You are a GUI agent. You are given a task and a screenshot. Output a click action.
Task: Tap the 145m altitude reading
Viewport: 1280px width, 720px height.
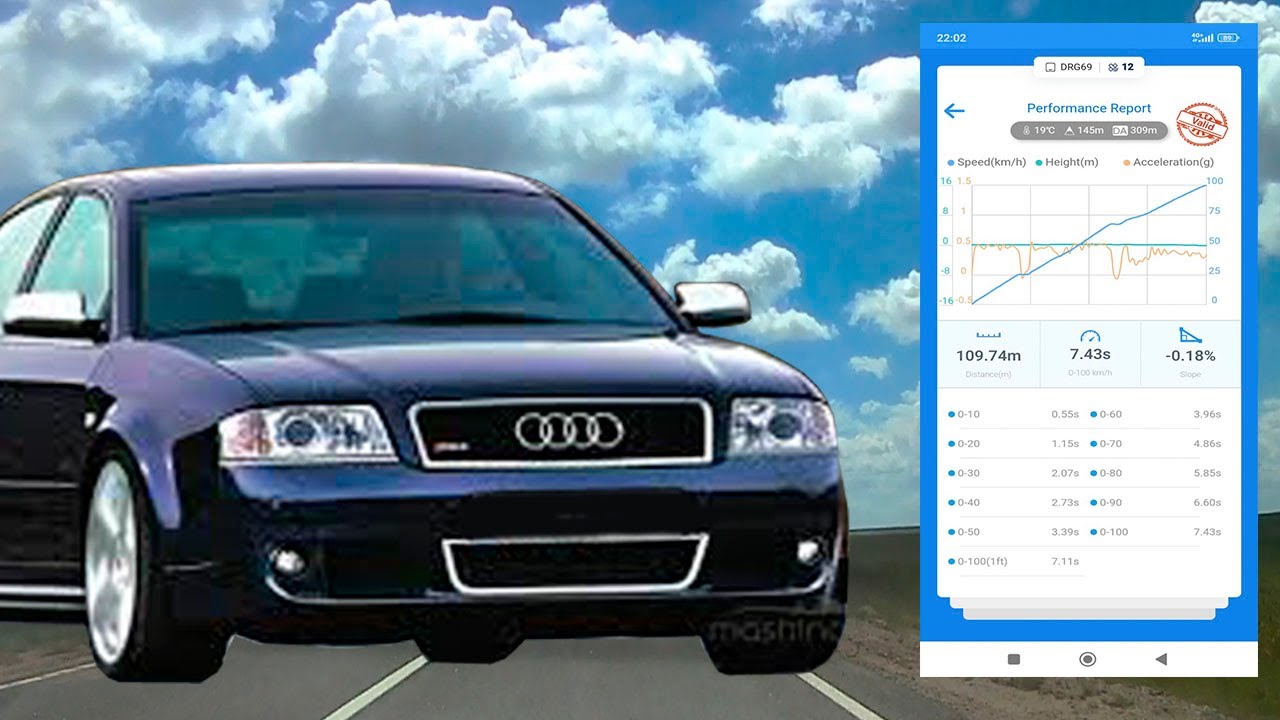(x=1083, y=130)
